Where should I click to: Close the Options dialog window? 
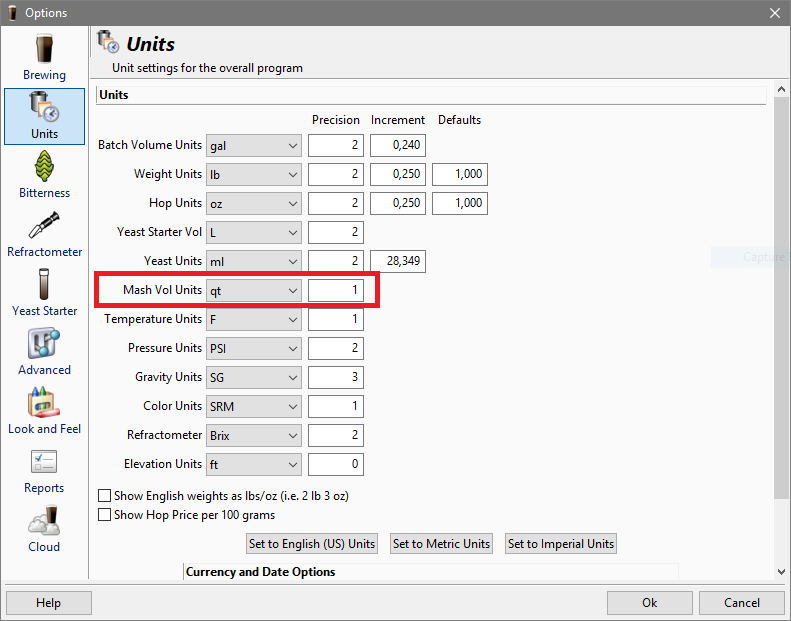click(x=775, y=13)
